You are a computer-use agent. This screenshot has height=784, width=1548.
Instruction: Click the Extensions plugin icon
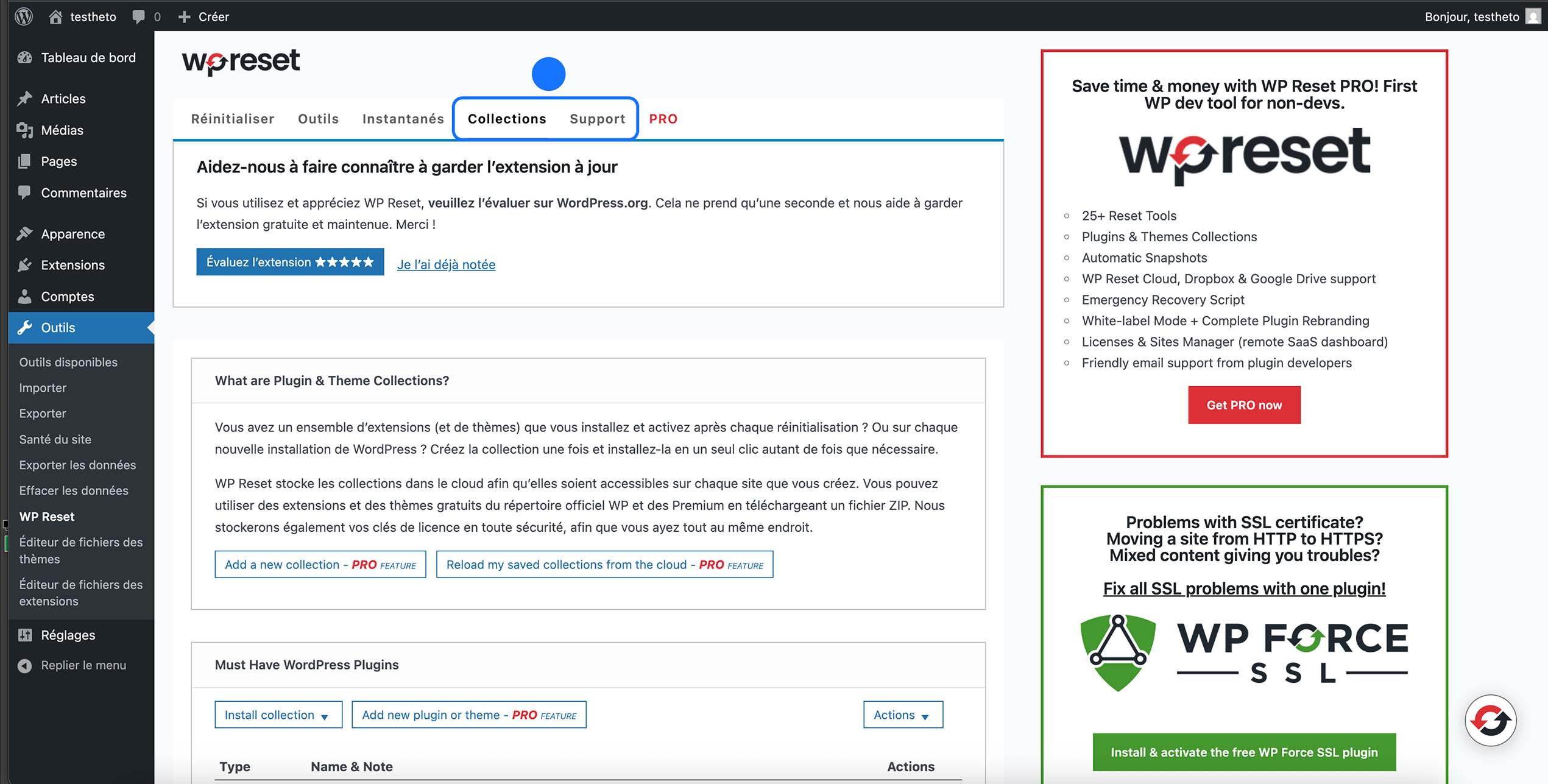(x=25, y=265)
